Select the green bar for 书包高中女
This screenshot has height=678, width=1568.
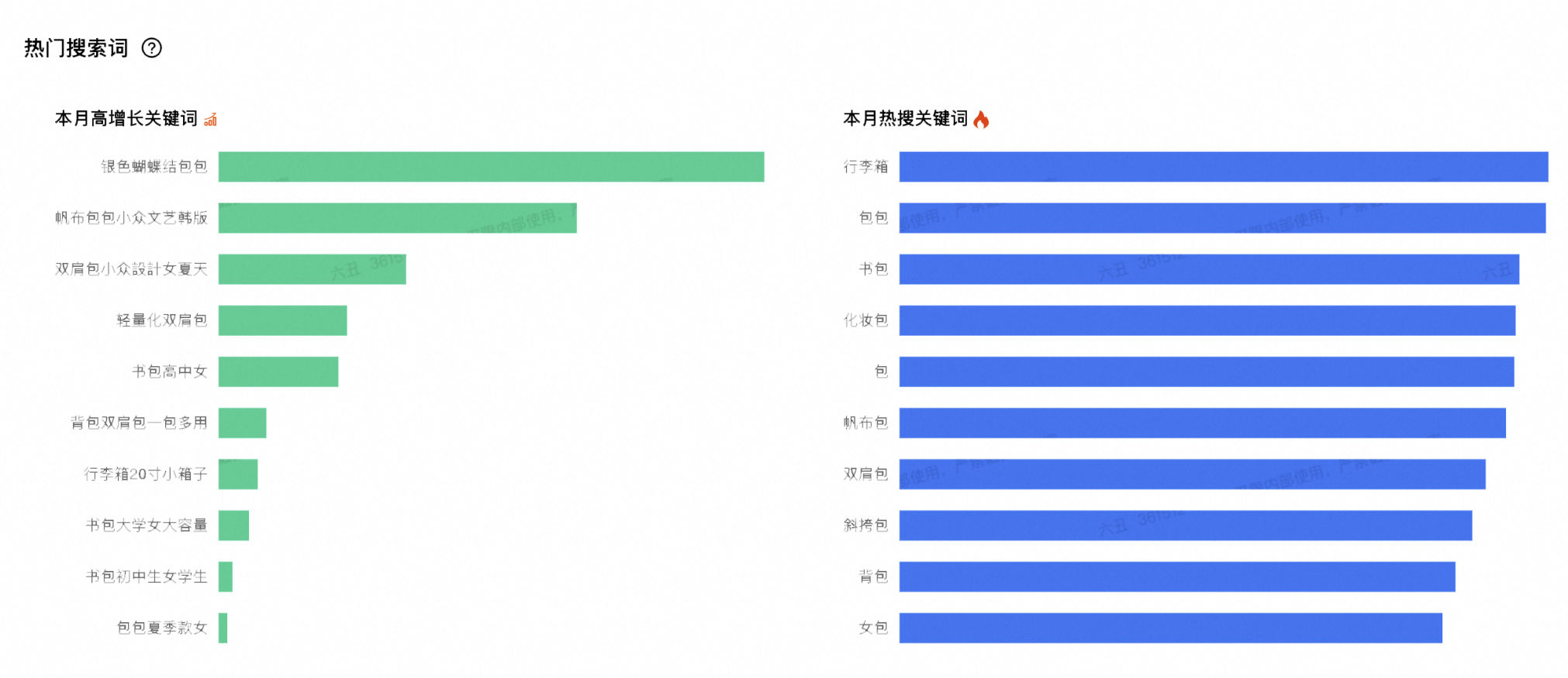278,372
